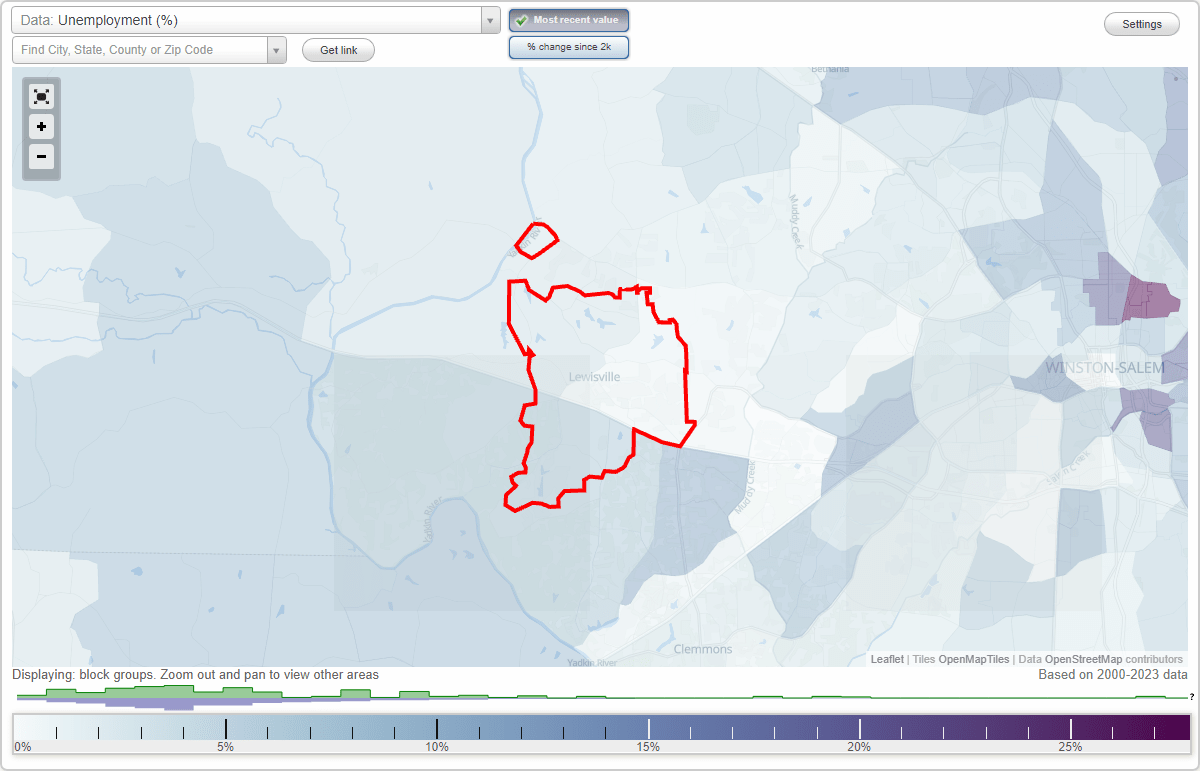Viewport: 1200px width, 771px height.
Task: Click the histogram help question mark
Action: [x=1191, y=697]
